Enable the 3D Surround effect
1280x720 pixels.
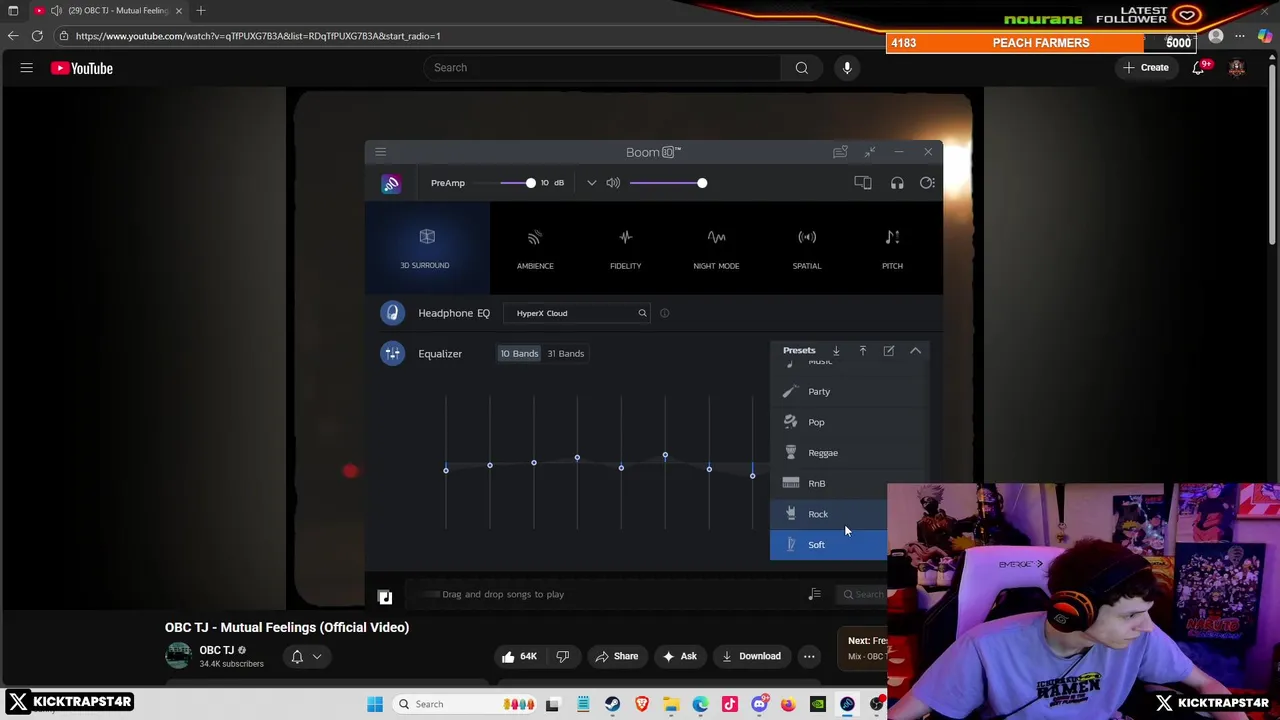point(426,248)
